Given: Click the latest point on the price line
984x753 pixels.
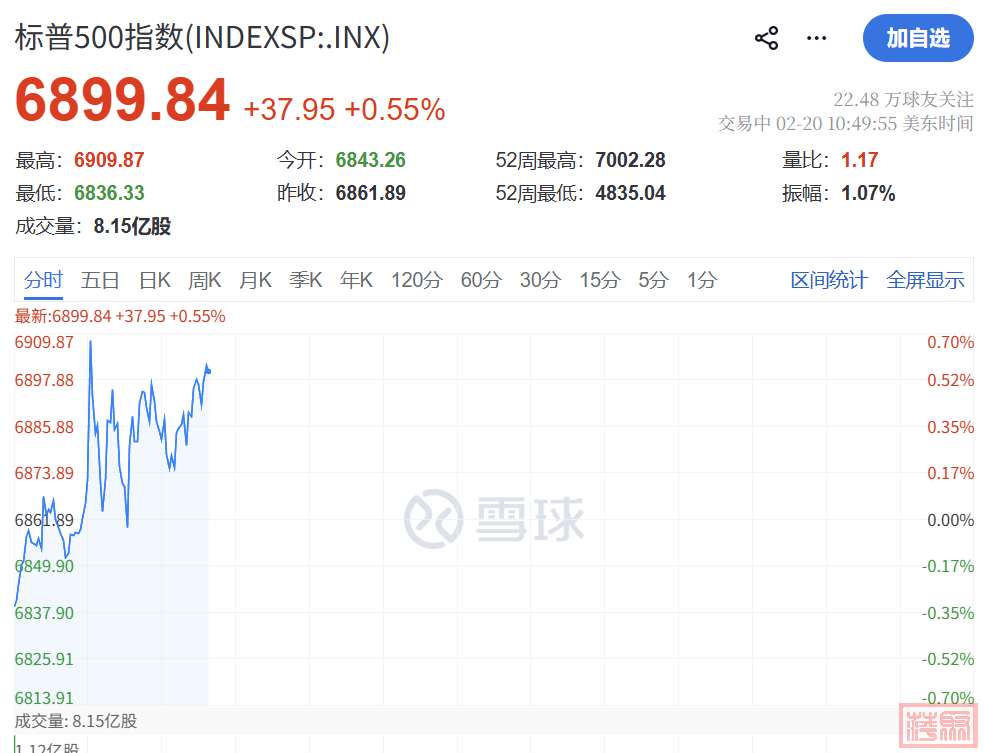Looking at the screenshot, I should click(x=208, y=371).
